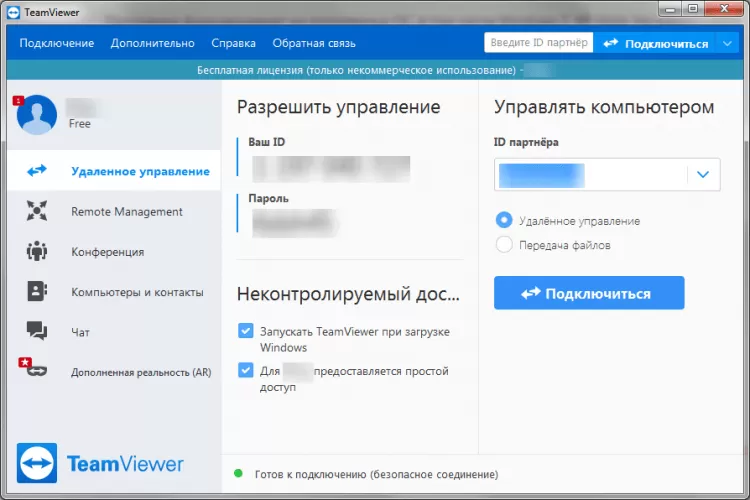Click the Введите ID партнёр input field

click(539, 43)
